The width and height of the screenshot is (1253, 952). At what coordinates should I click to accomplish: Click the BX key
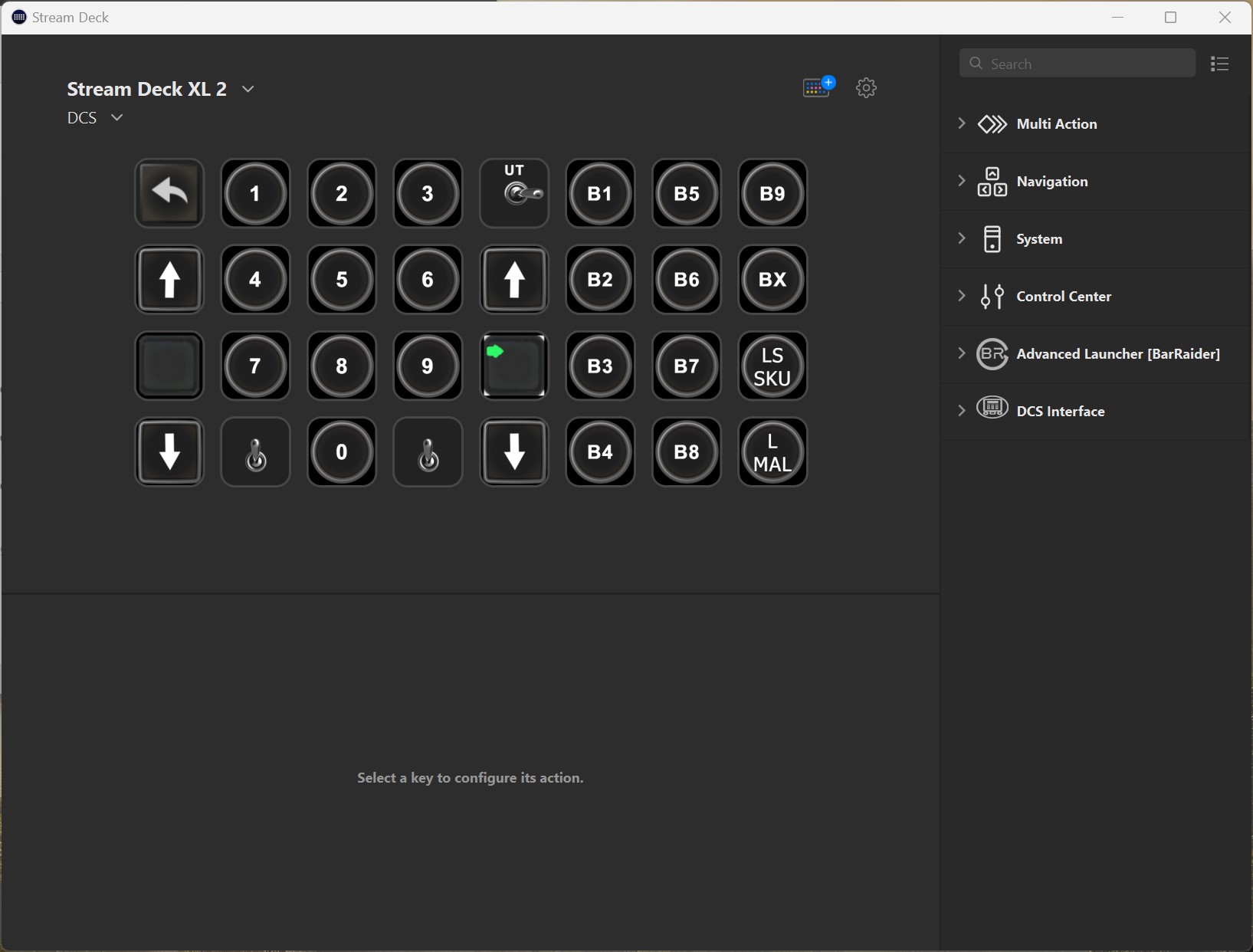[x=772, y=280]
